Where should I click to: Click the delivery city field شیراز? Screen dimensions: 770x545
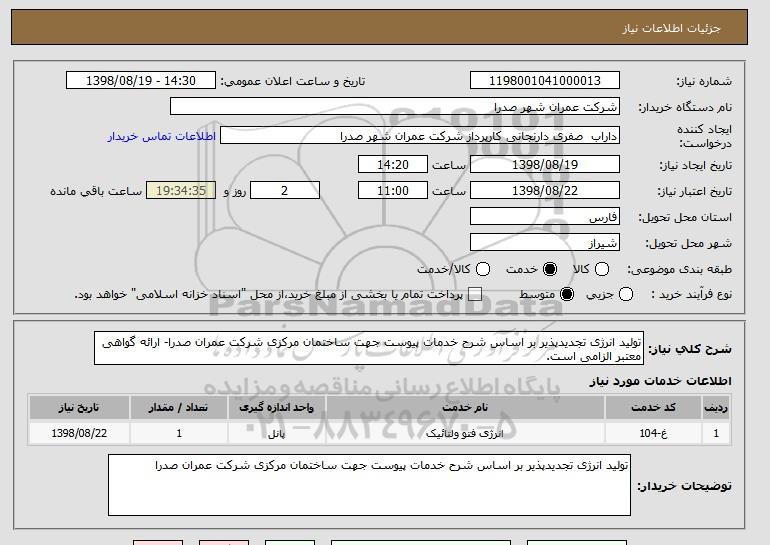pyautogui.click(x=545, y=243)
